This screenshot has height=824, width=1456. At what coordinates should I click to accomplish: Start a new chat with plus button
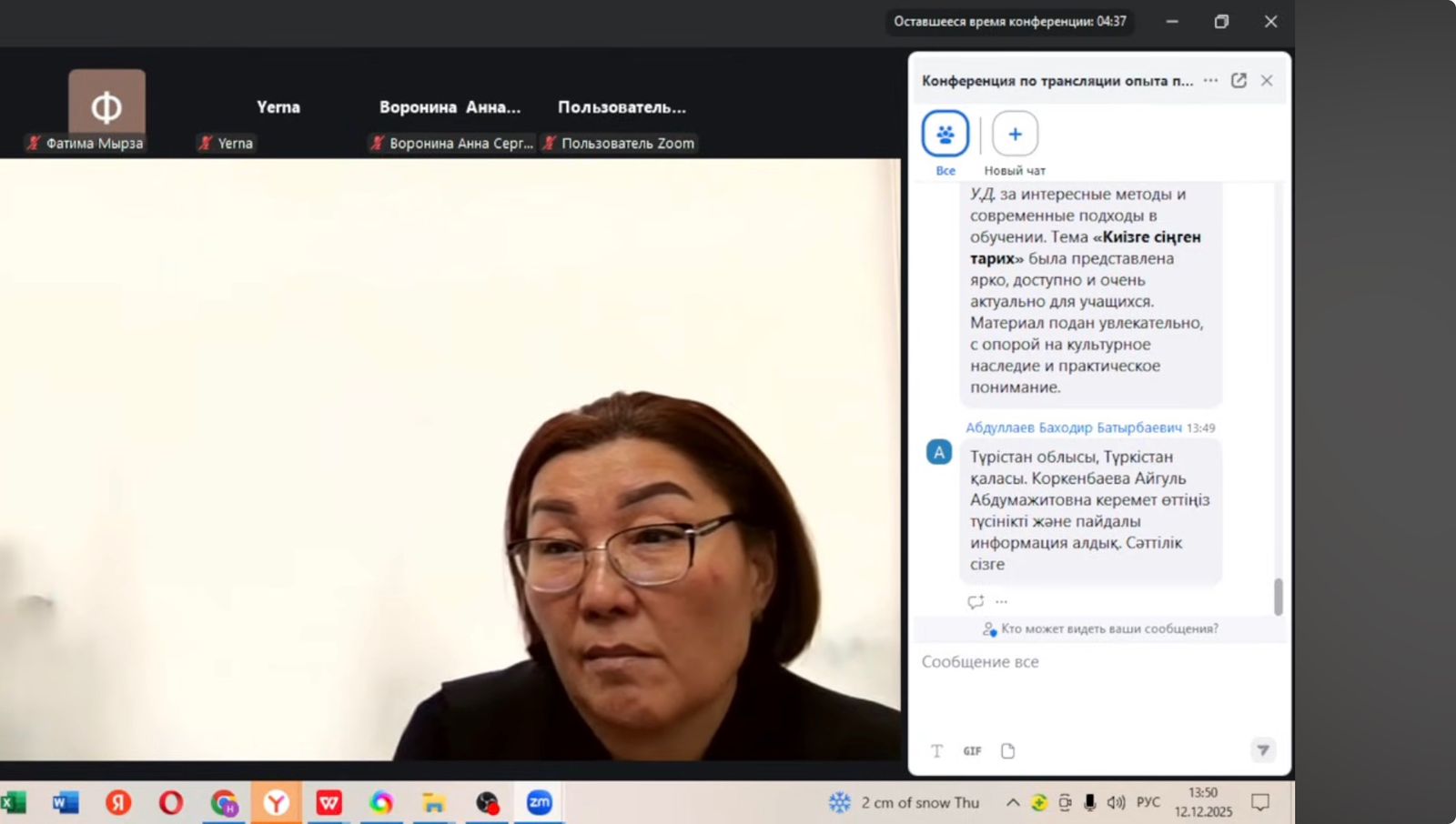click(x=1015, y=135)
